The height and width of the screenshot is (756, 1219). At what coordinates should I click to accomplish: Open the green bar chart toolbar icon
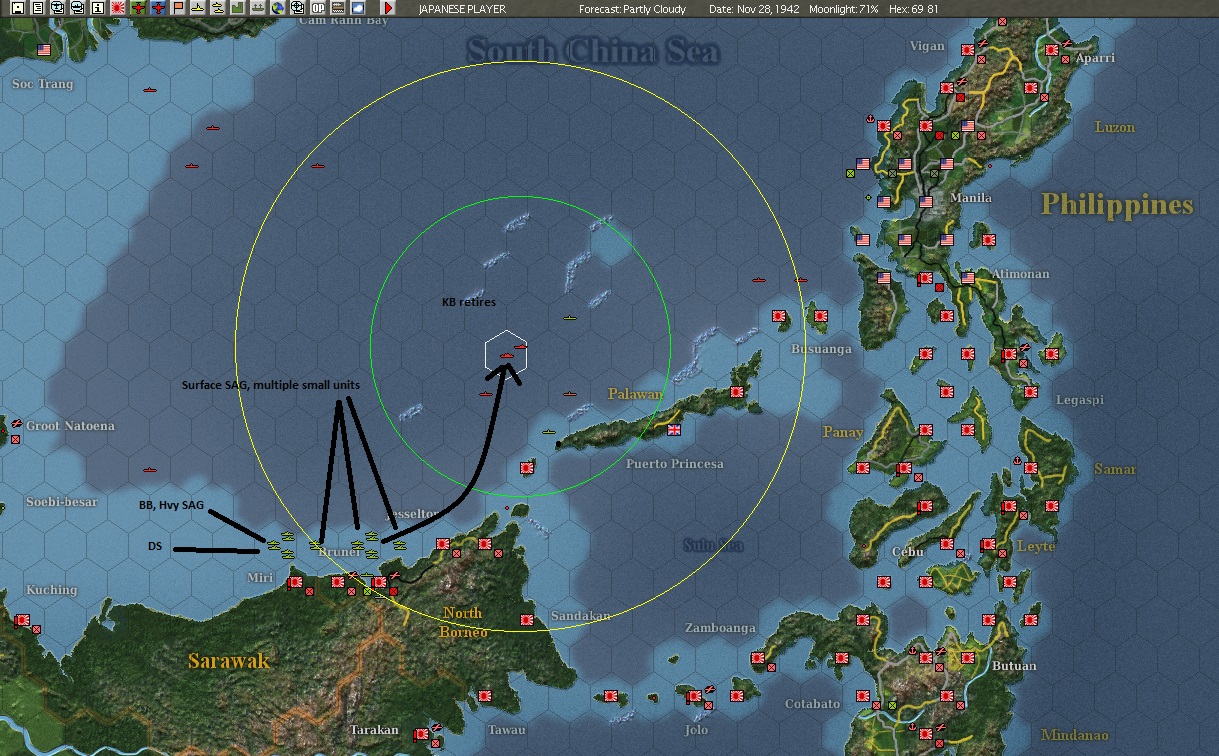(x=237, y=8)
